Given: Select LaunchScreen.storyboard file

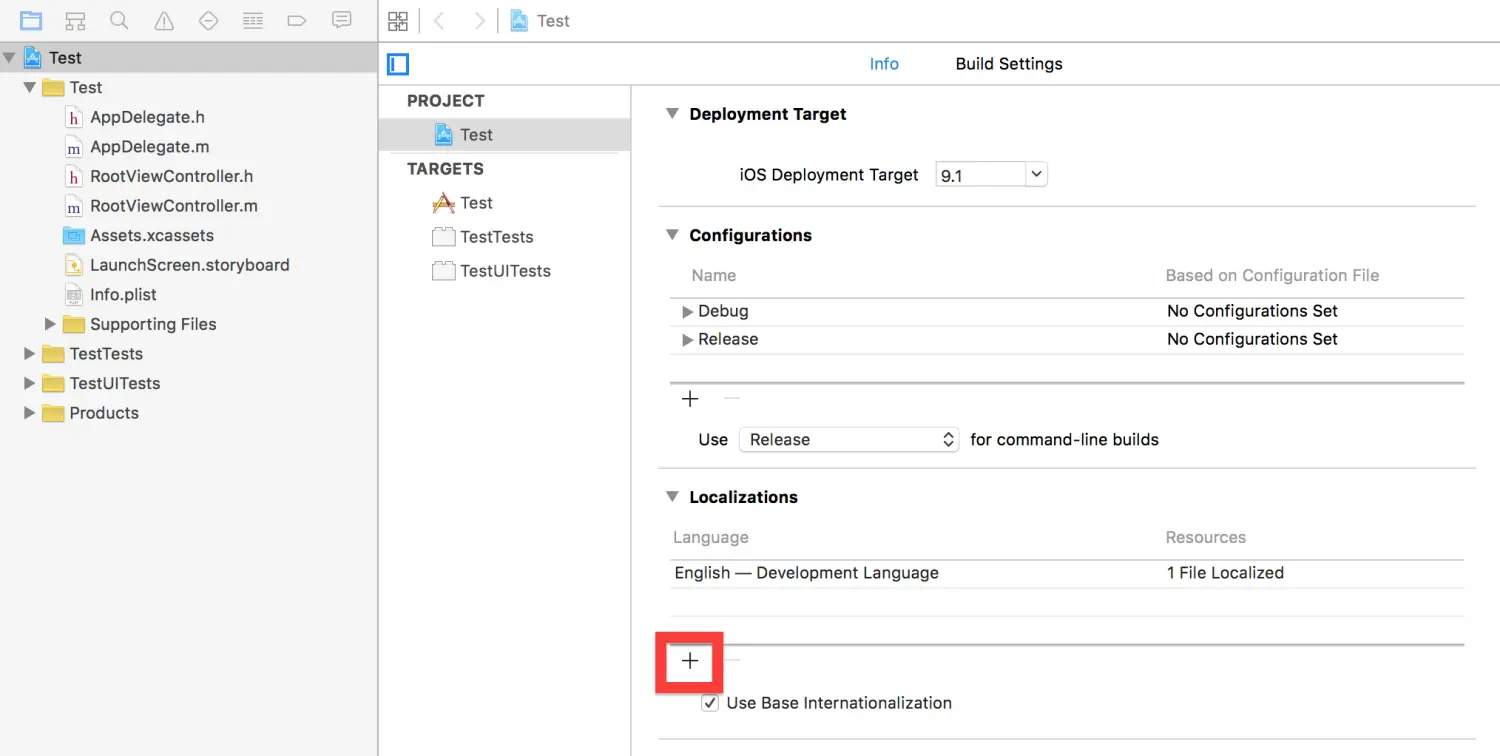Looking at the screenshot, I should pos(177,265).
